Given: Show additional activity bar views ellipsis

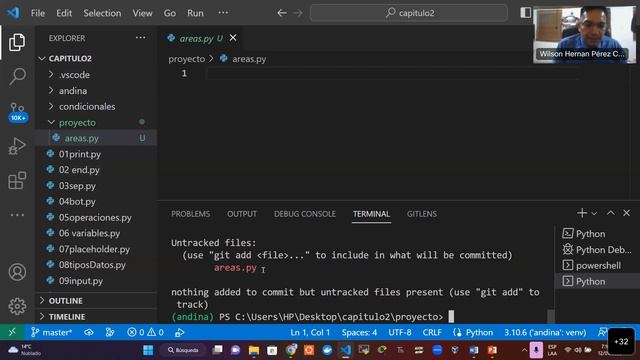Looking at the screenshot, I should point(17,215).
